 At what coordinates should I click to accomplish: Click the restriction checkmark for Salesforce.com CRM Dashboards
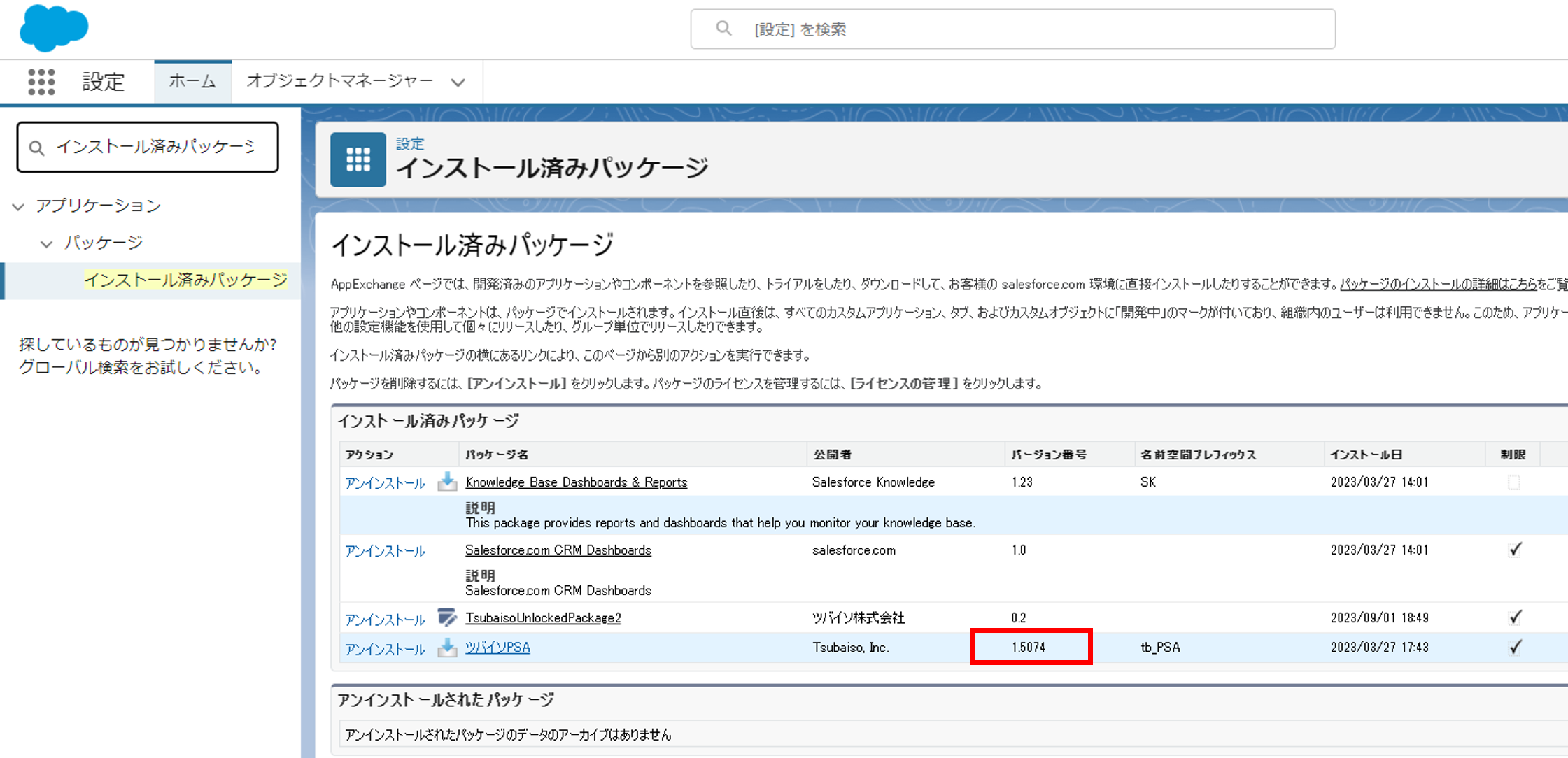click(1515, 550)
